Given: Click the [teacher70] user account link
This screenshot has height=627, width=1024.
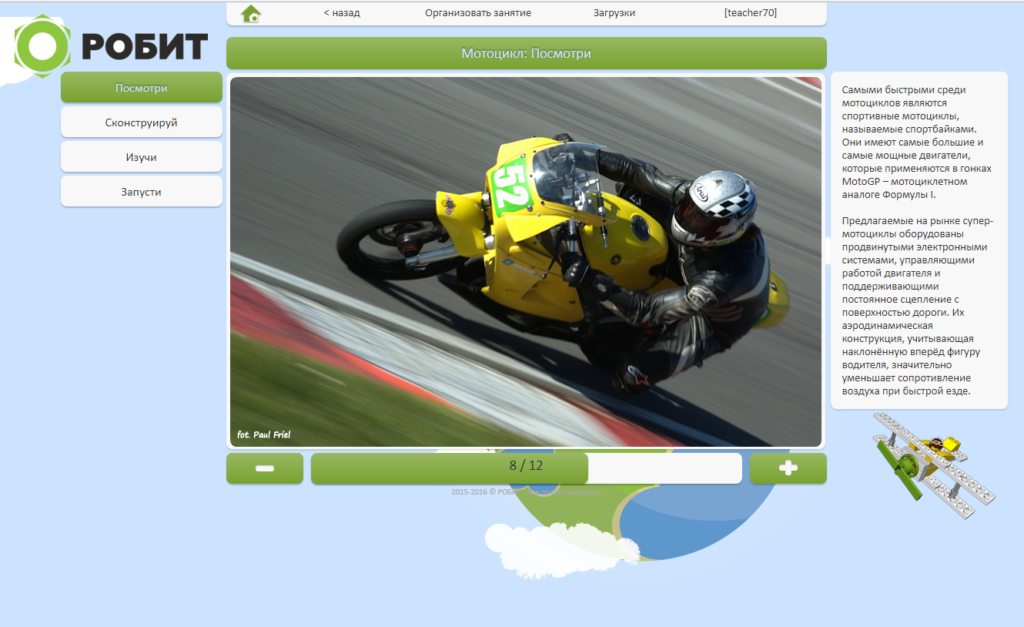Looking at the screenshot, I should (750, 13).
